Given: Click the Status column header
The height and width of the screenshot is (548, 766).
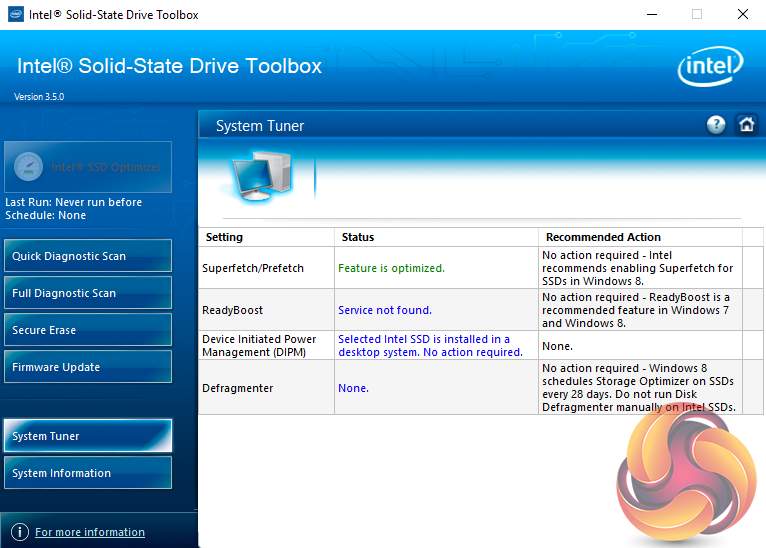Looking at the screenshot, I should (x=436, y=237).
